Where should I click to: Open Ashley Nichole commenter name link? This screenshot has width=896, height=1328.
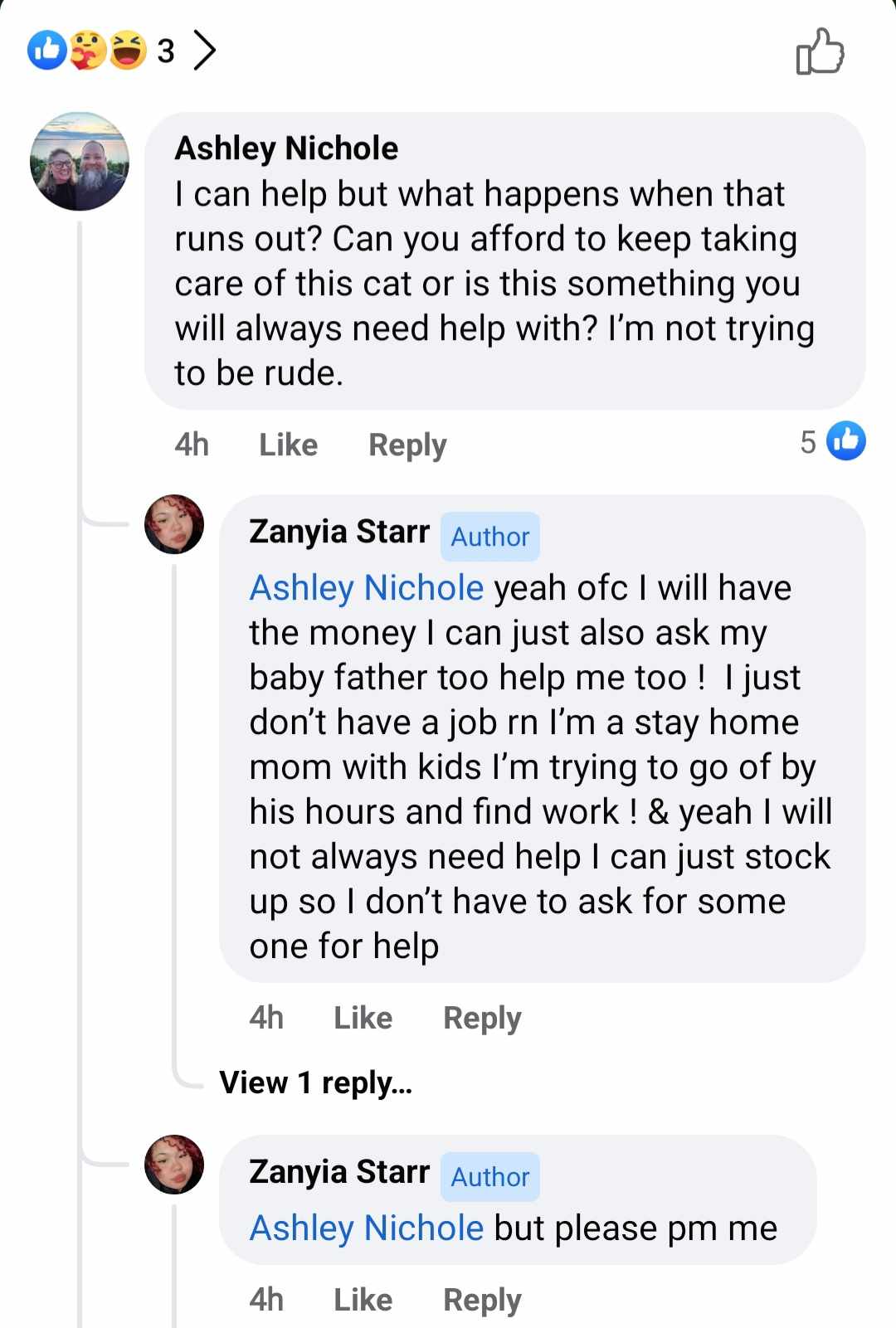pyautogui.click(x=286, y=148)
